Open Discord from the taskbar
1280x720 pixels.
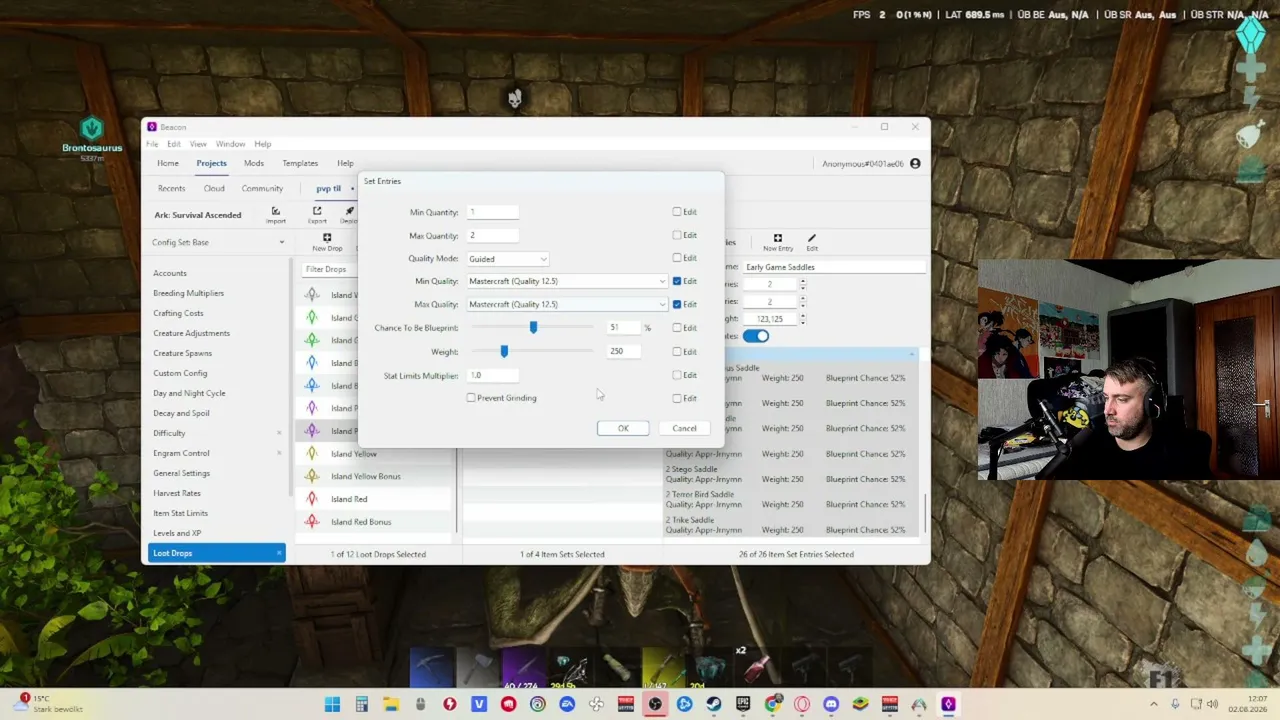(831, 704)
